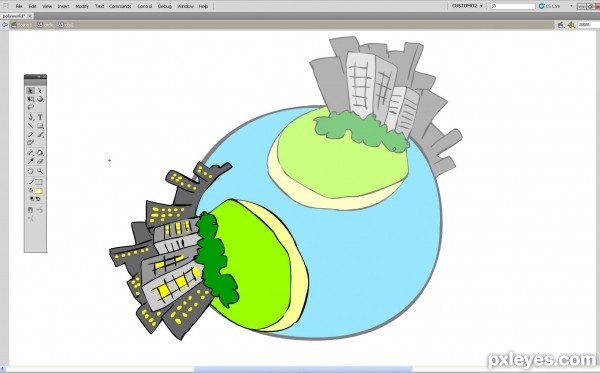Open the Debug menu
The height and width of the screenshot is (373, 600).
[x=165, y=6]
